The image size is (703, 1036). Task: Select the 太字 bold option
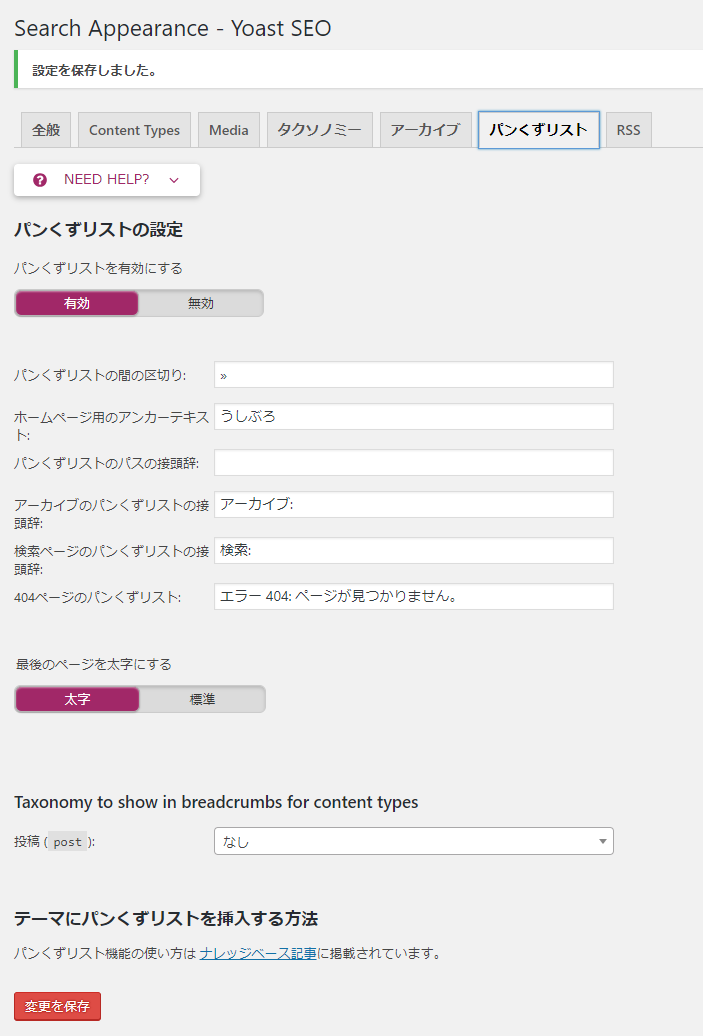[x=77, y=699]
